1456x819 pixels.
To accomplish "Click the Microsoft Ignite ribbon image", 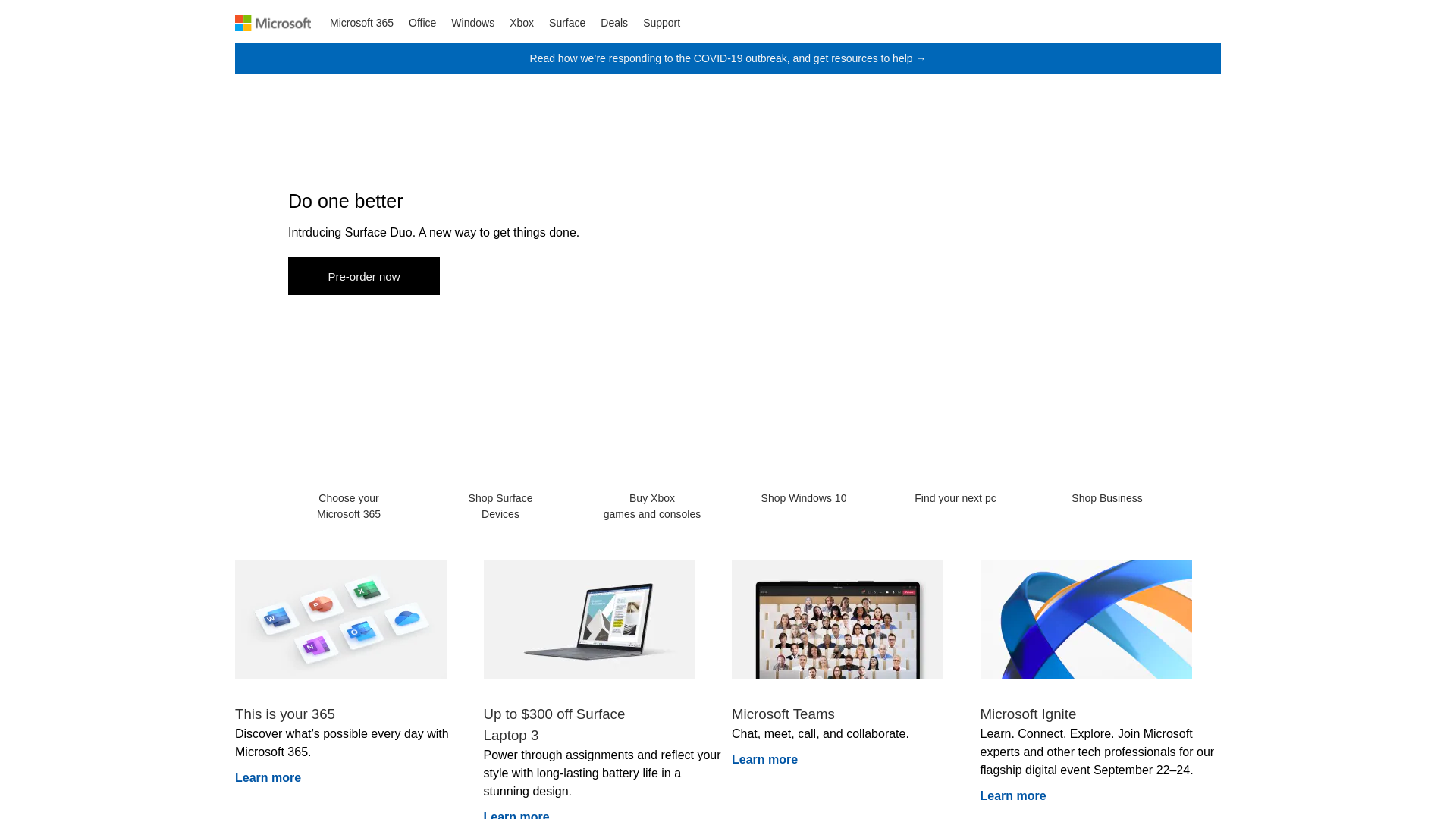I will pos(1086,620).
